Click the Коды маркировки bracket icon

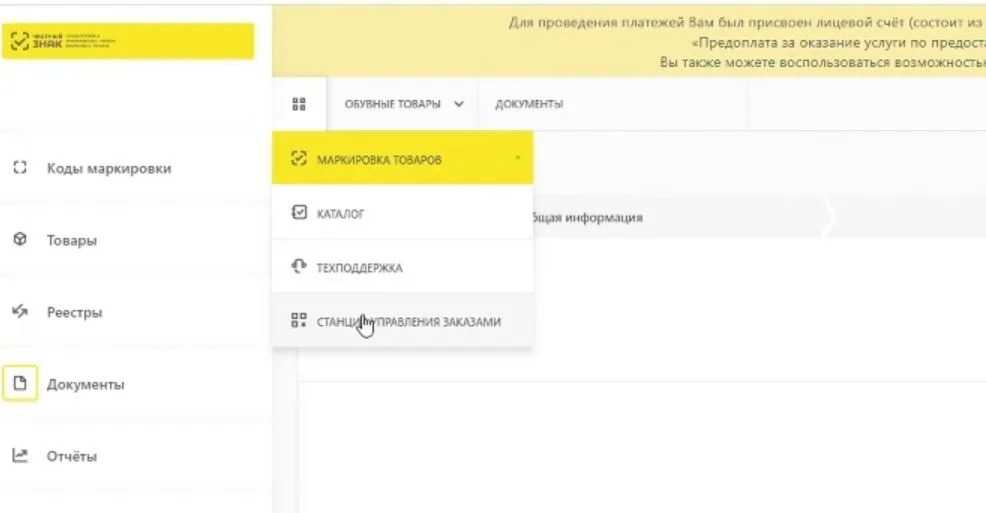(x=20, y=167)
